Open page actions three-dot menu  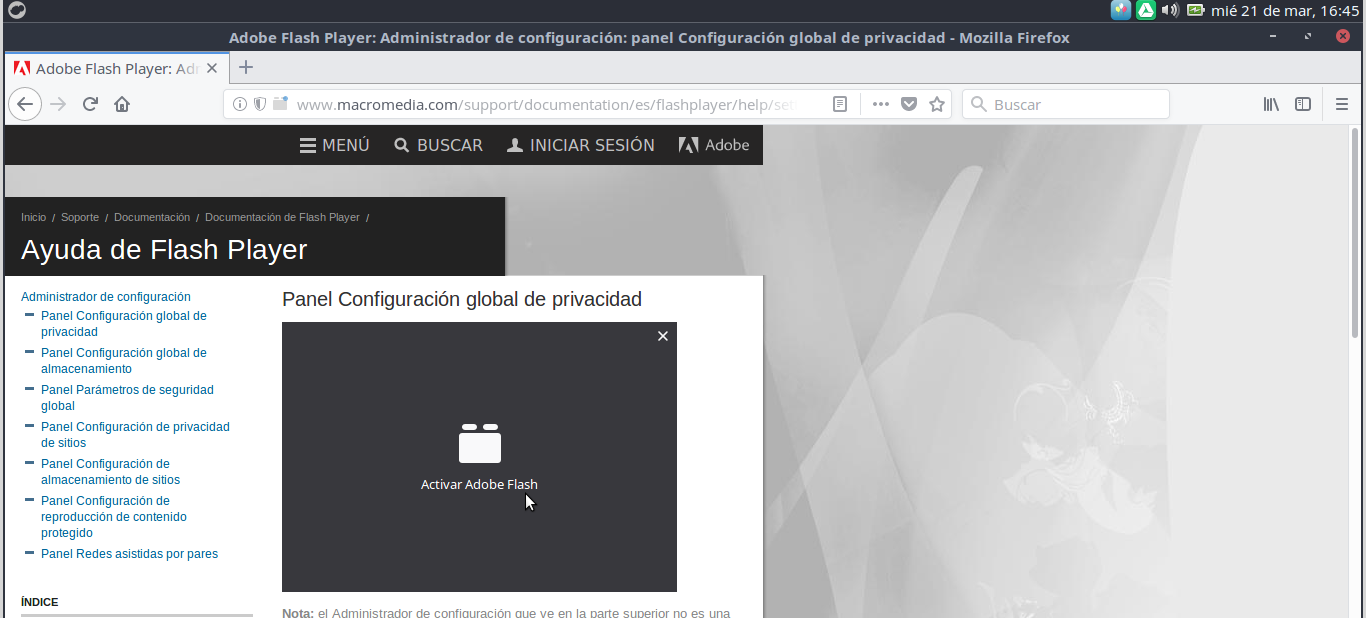tap(880, 104)
